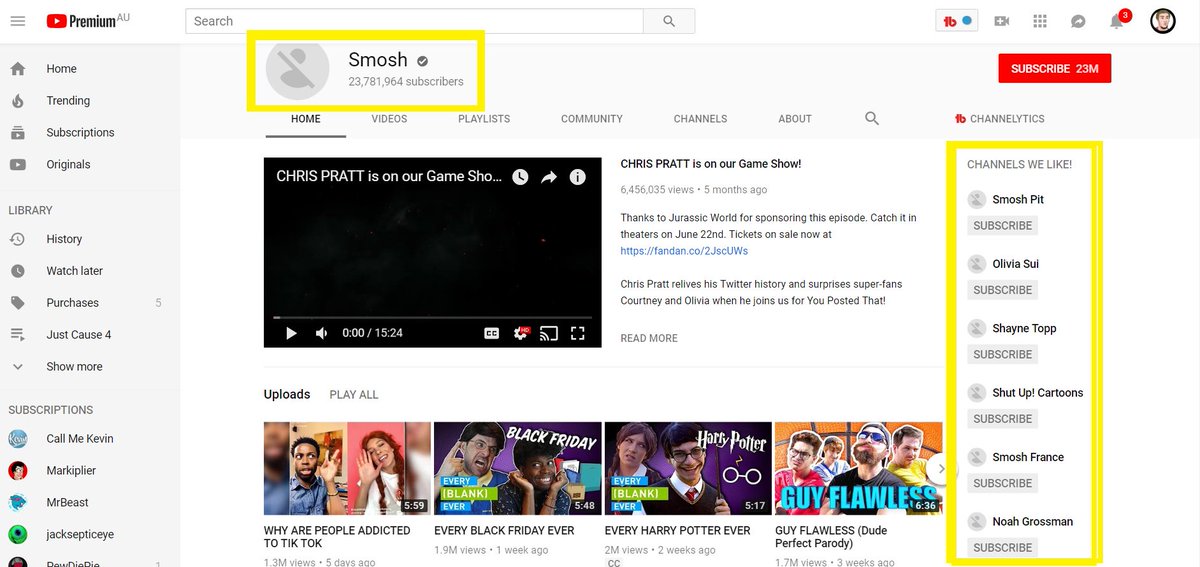Switch to the Channels tab
1200x567 pixels.
coord(700,118)
